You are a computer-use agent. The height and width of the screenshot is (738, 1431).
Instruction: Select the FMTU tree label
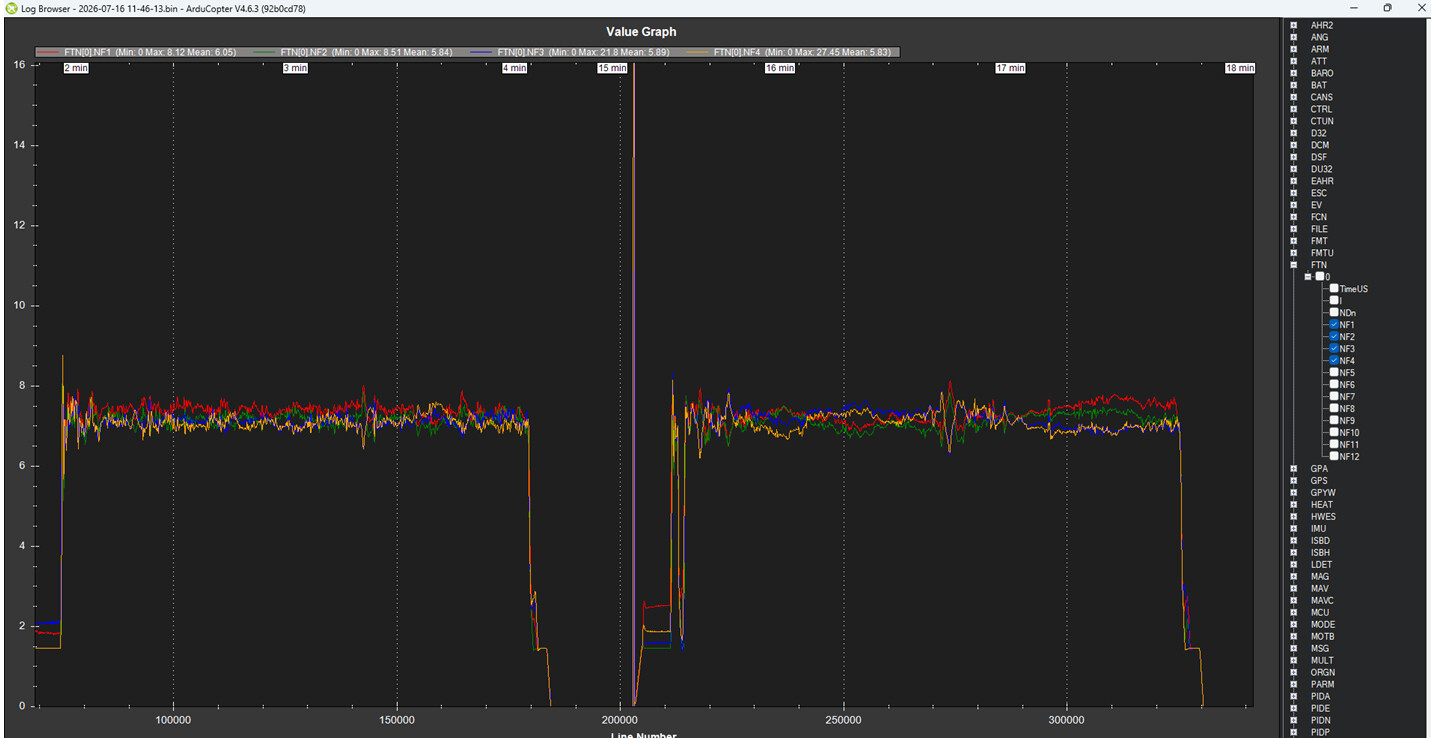(1322, 253)
